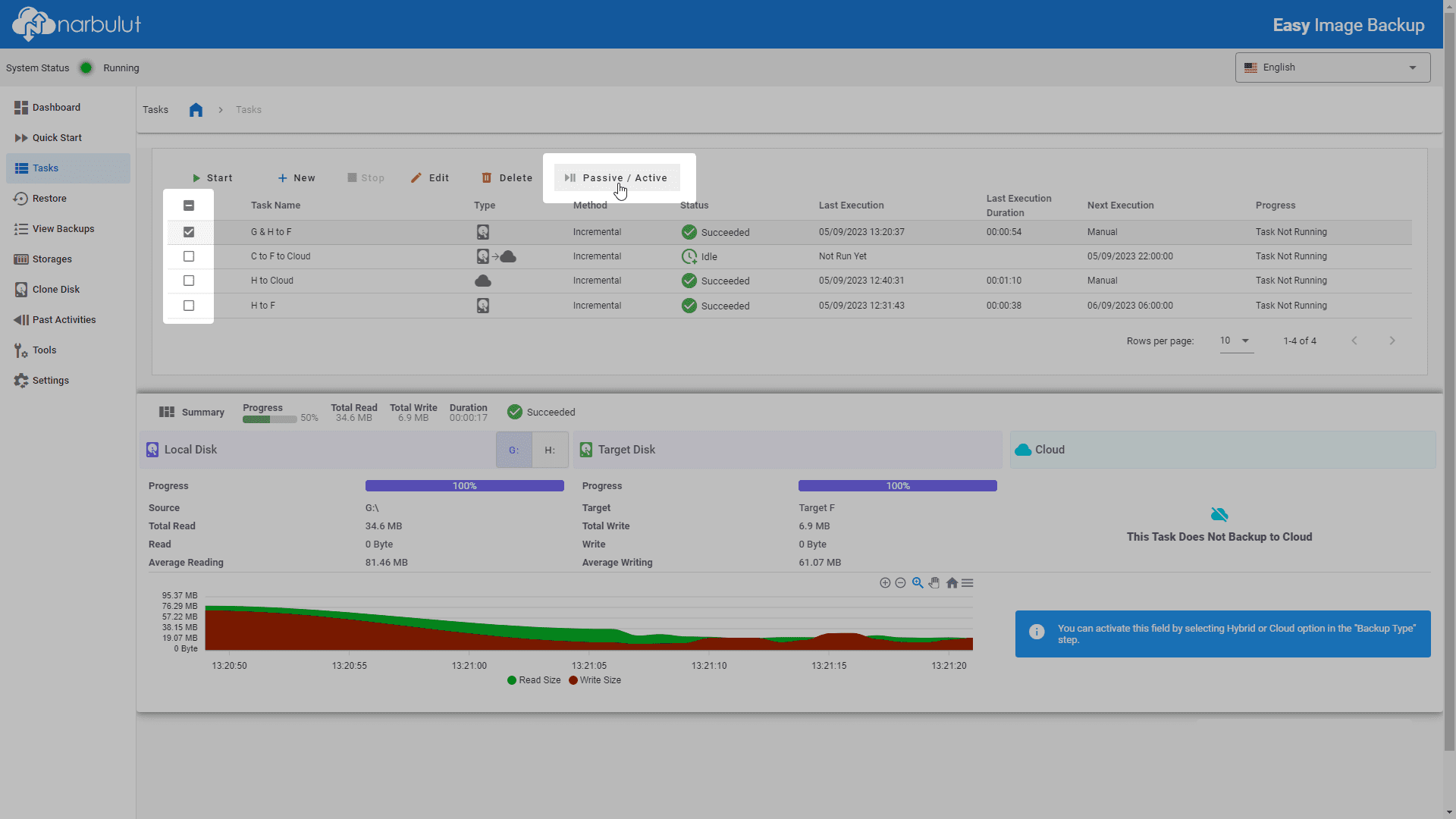The width and height of the screenshot is (1456, 819).
Task: Reset chart zoom with home icon
Action: click(952, 583)
